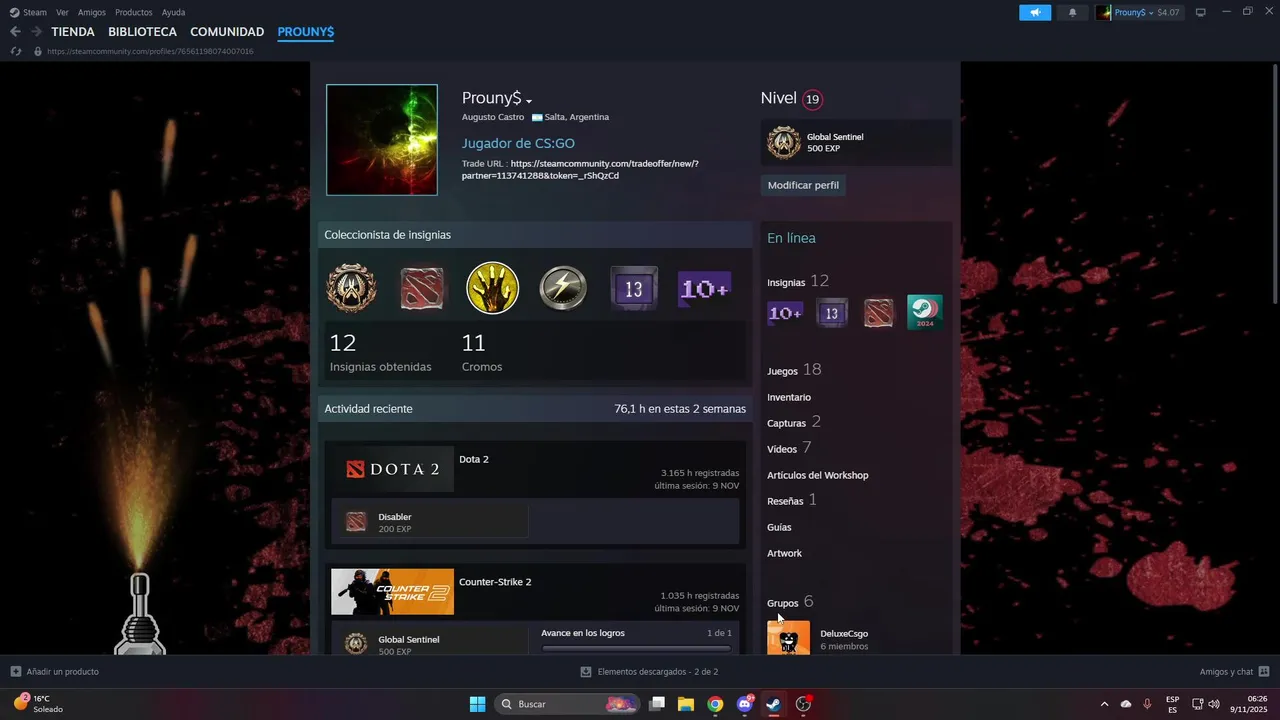Click the profile URL address bar

150,51
